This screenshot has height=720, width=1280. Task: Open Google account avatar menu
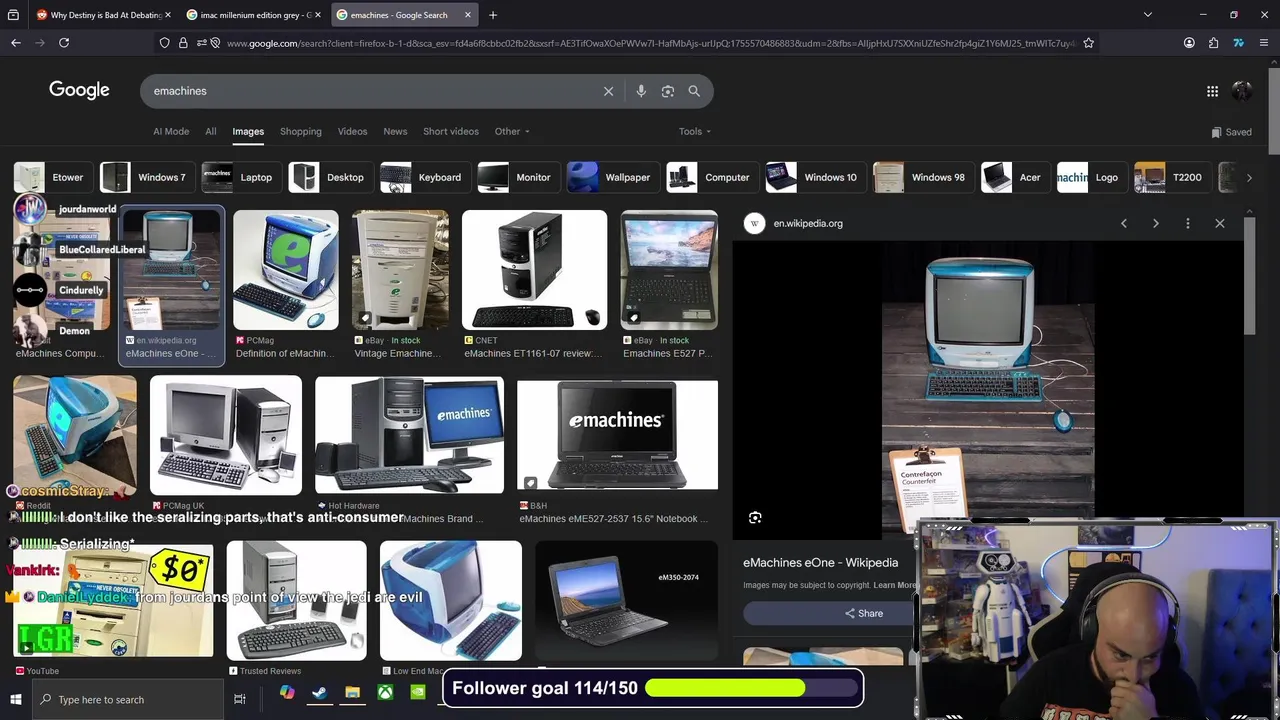pyautogui.click(x=1242, y=91)
